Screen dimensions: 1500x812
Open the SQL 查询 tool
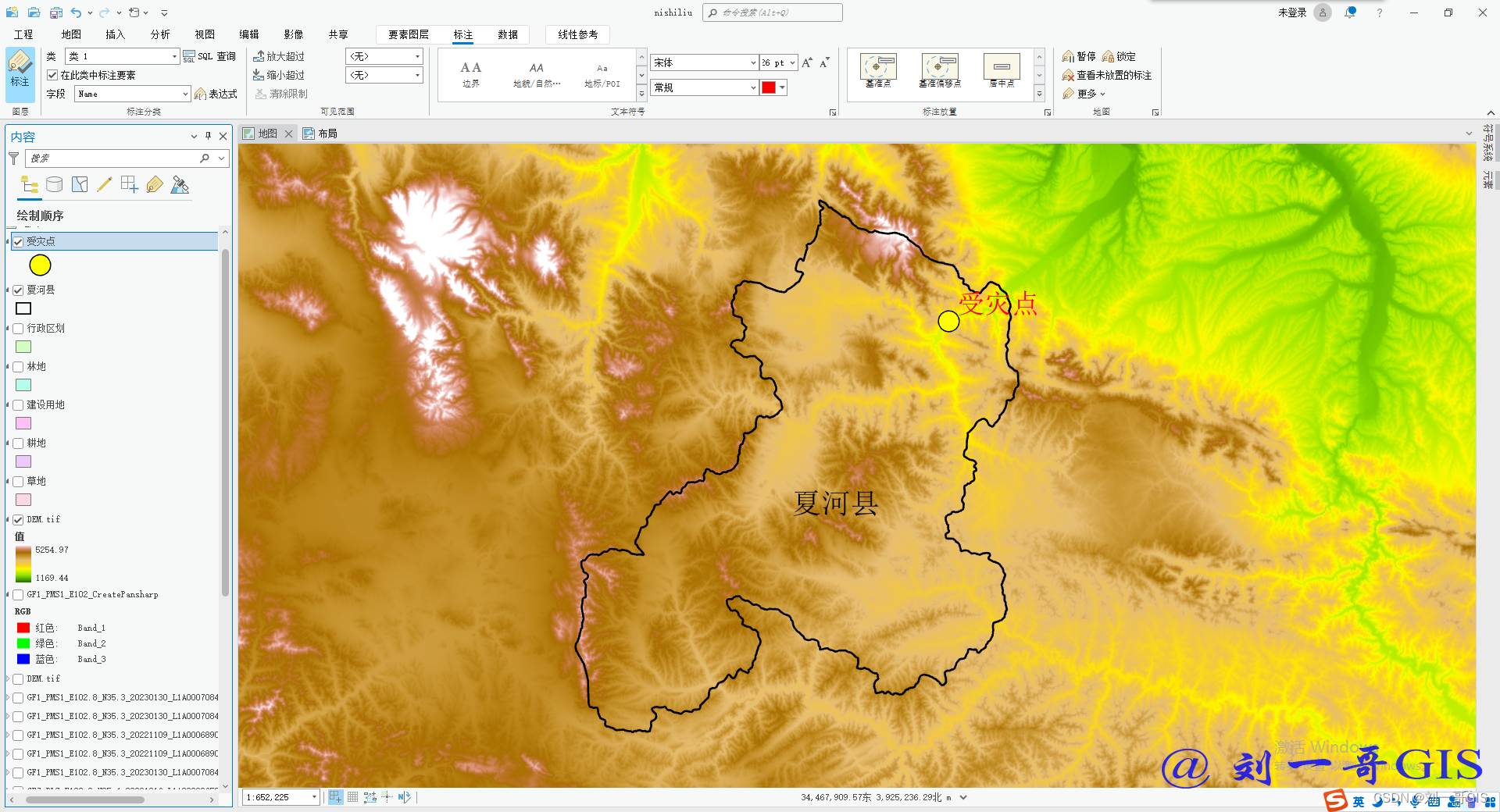(209, 56)
